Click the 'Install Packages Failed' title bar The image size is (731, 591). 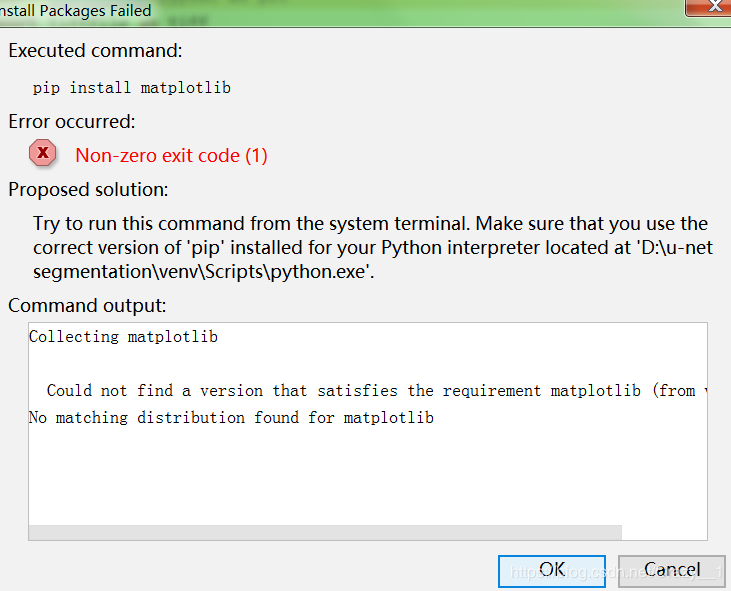click(x=300, y=11)
